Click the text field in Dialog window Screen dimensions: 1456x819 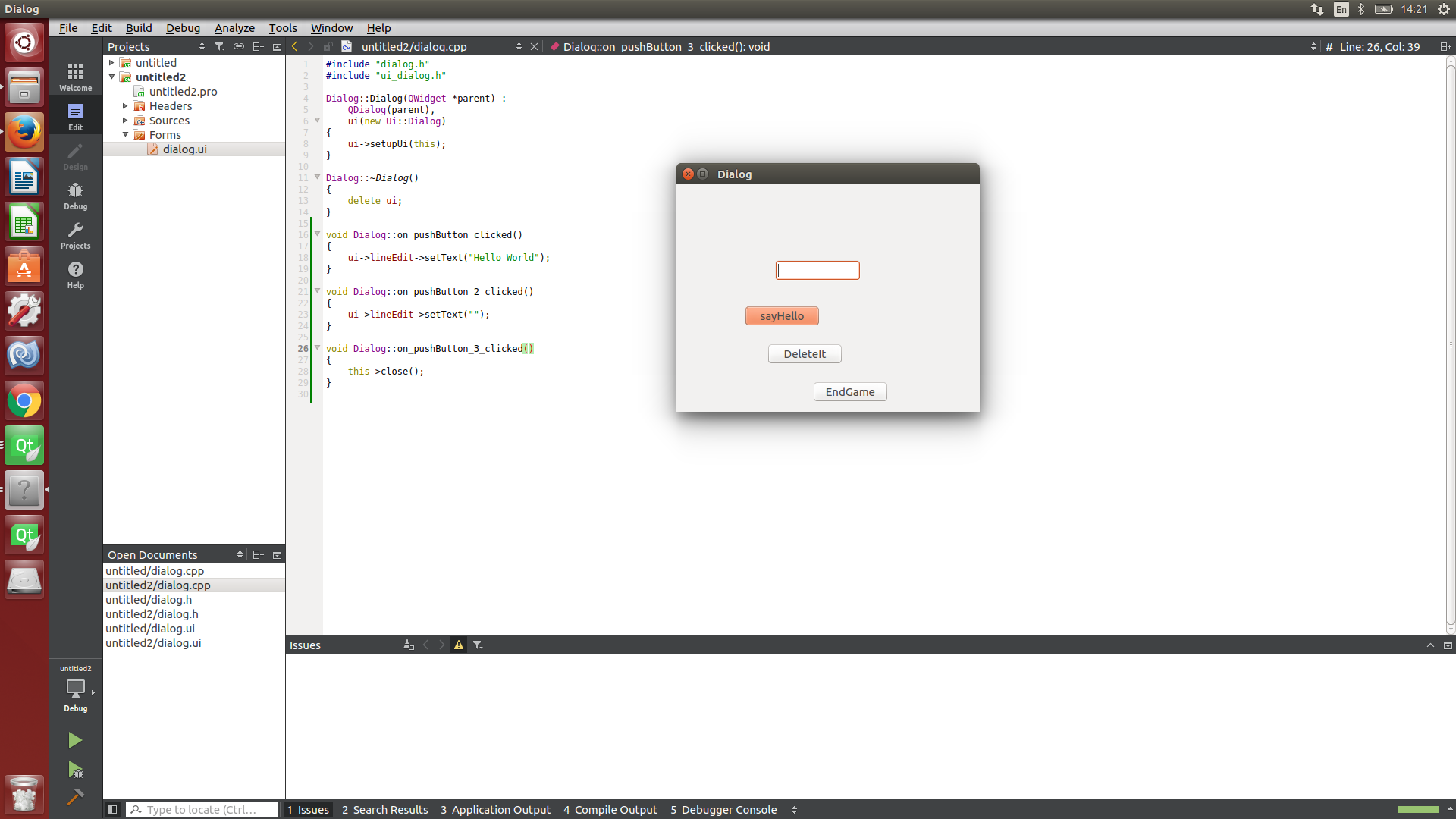click(817, 271)
